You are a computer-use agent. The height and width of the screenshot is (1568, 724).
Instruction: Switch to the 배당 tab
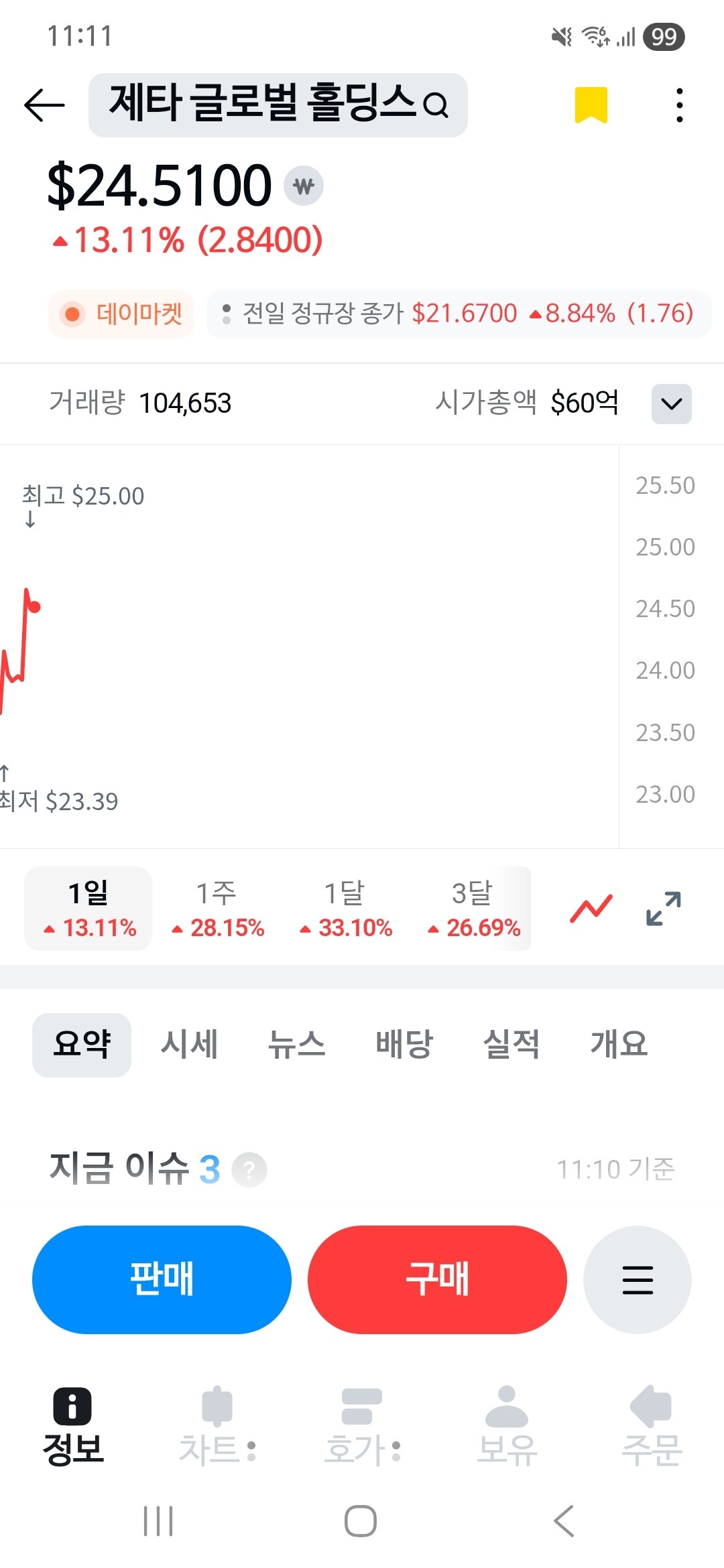[404, 1044]
